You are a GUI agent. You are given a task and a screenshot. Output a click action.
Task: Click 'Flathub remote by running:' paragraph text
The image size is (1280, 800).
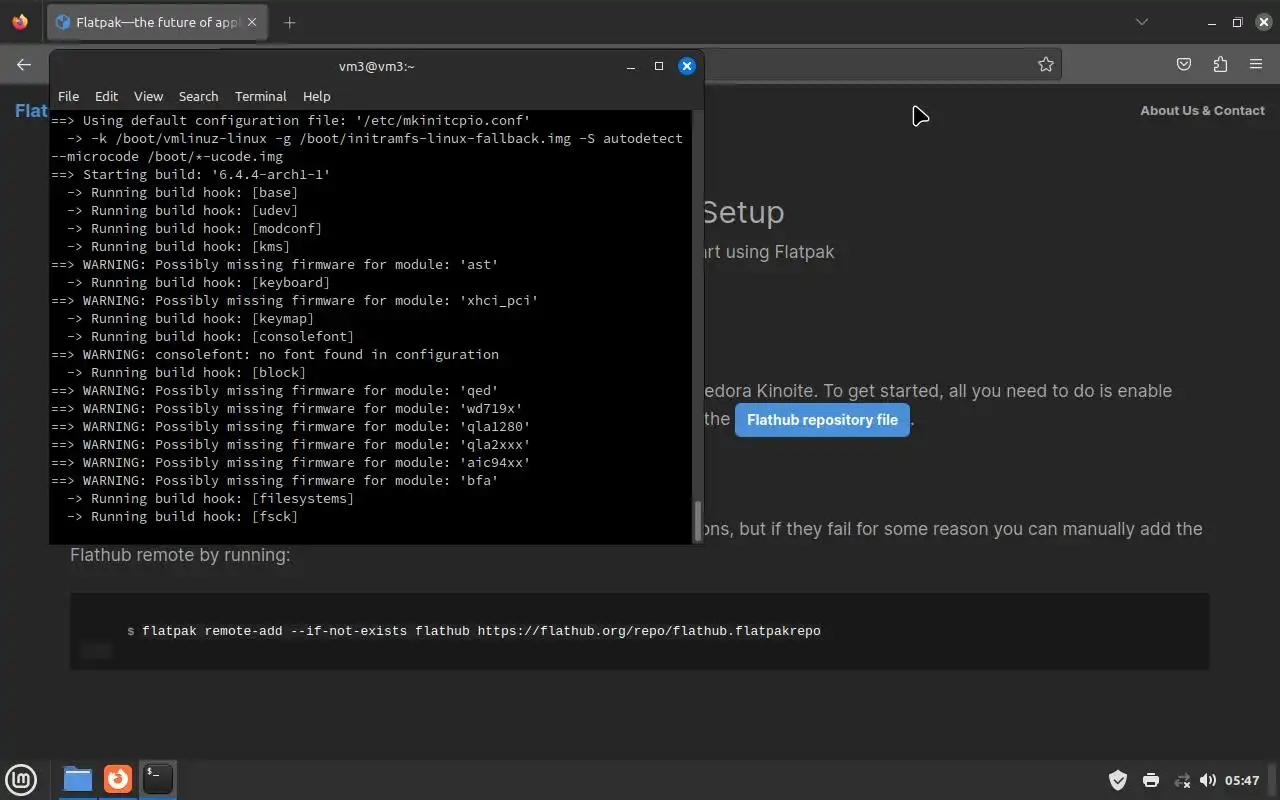pos(180,554)
